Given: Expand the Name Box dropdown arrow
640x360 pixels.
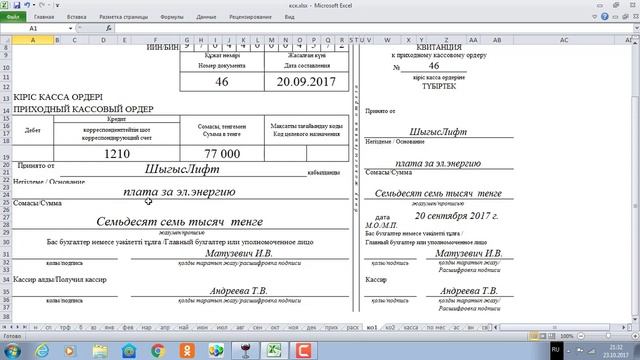Looking at the screenshot, I should pyautogui.click(x=71, y=28).
